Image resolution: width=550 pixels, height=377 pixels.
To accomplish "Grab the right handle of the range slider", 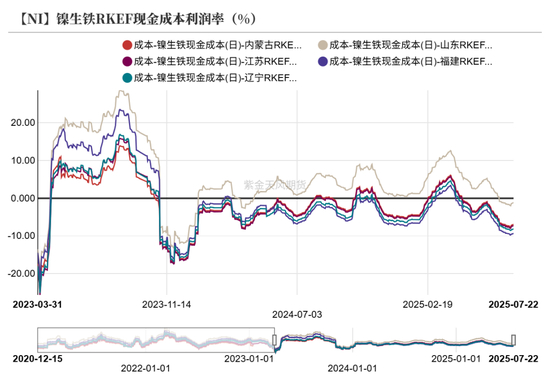I will click(x=513, y=340).
